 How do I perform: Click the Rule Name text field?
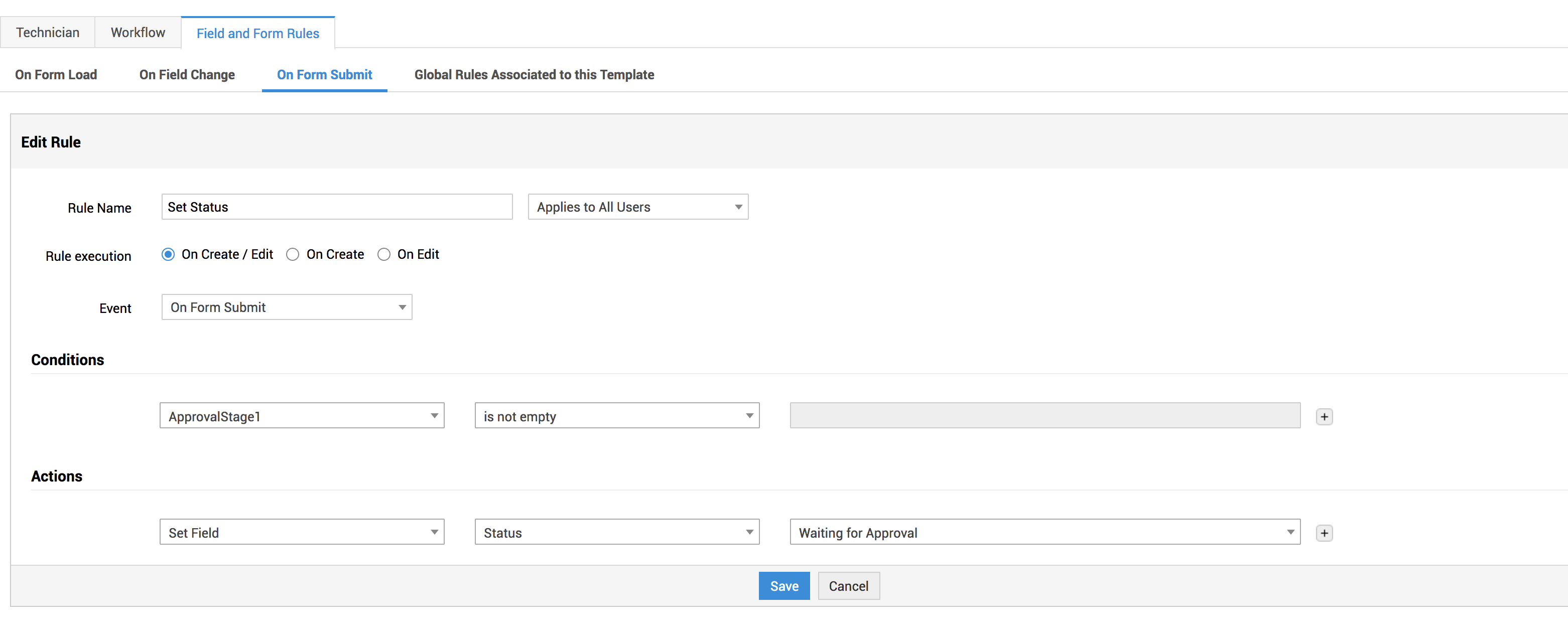tap(337, 207)
